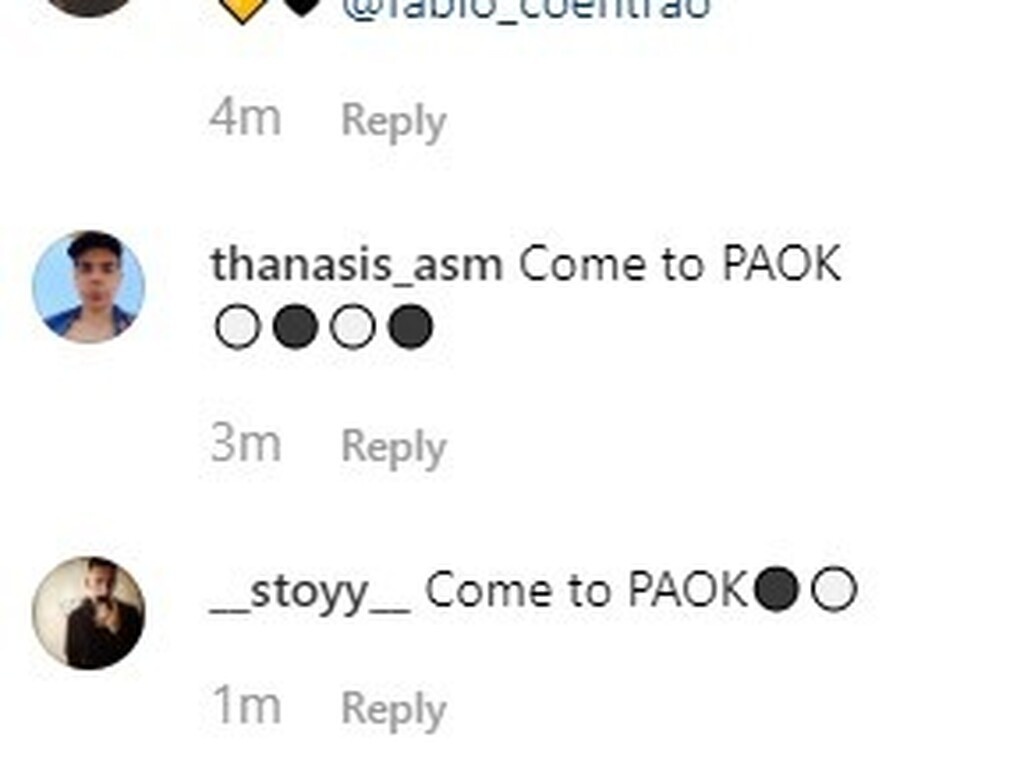Click black circle emoji in __stoyy__ comment

[776, 589]
